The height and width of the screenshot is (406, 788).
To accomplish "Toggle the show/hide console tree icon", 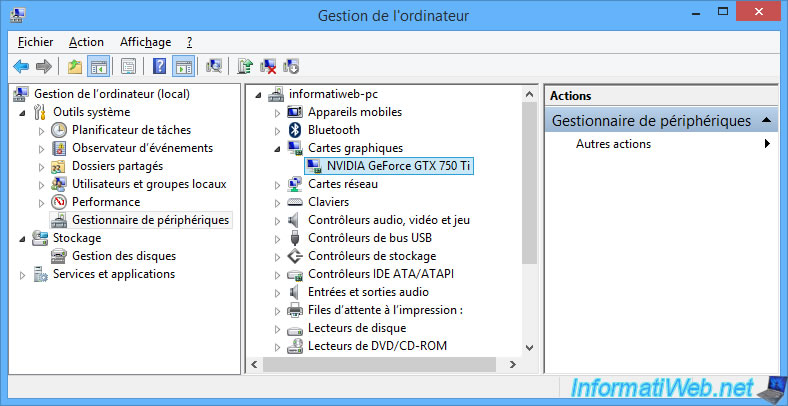I will coord(98,66).
